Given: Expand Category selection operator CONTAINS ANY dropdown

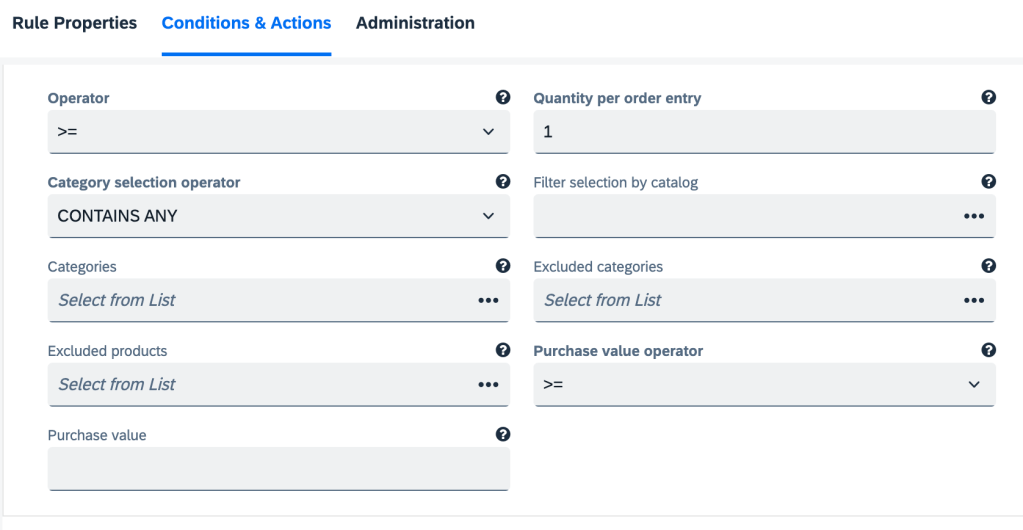Looking at the screenshot, I should pos(278,216).
